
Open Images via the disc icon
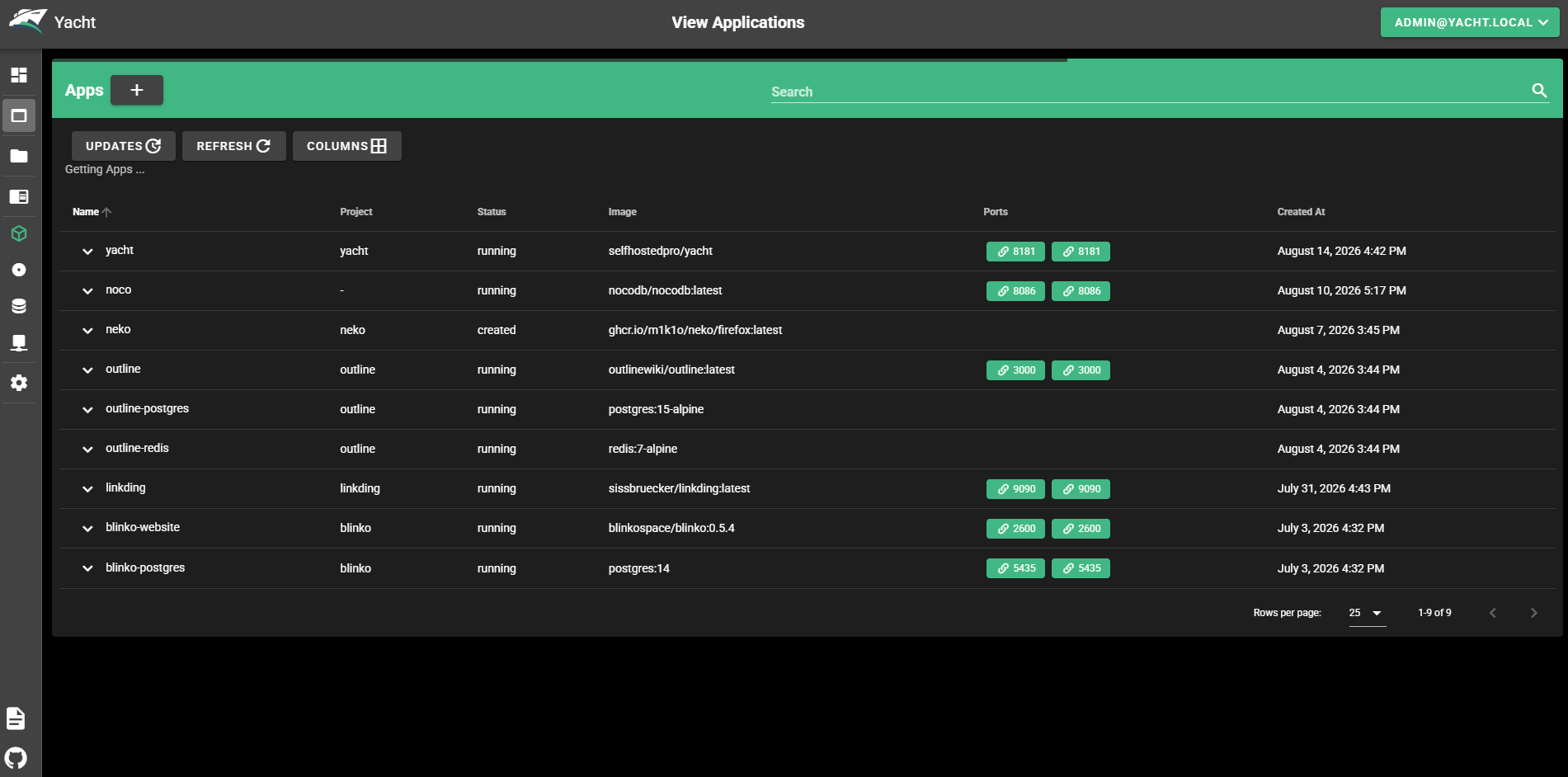coord(19,270)
